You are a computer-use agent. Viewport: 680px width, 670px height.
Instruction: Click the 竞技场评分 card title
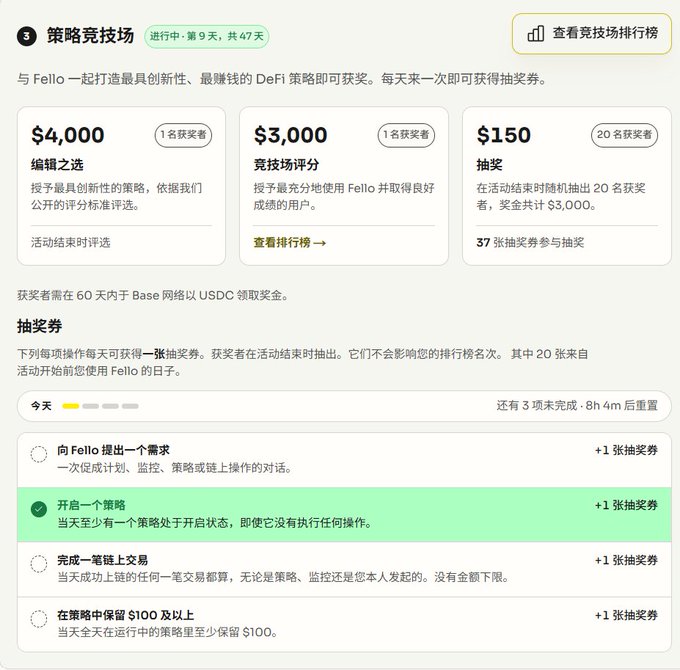click(286, 165)
